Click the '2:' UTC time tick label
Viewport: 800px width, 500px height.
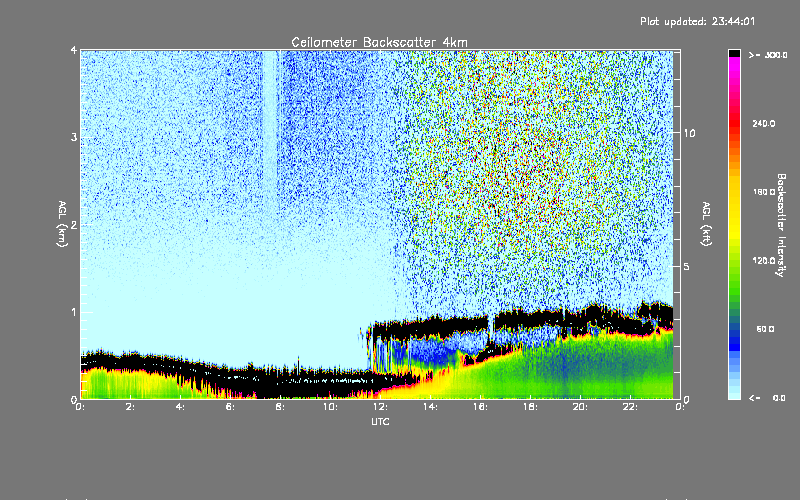[x=130, y=407]
